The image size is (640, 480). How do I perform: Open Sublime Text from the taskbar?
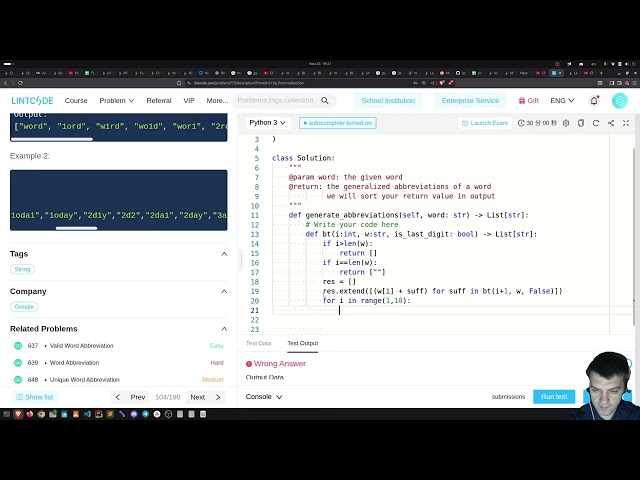coord(110,414)
